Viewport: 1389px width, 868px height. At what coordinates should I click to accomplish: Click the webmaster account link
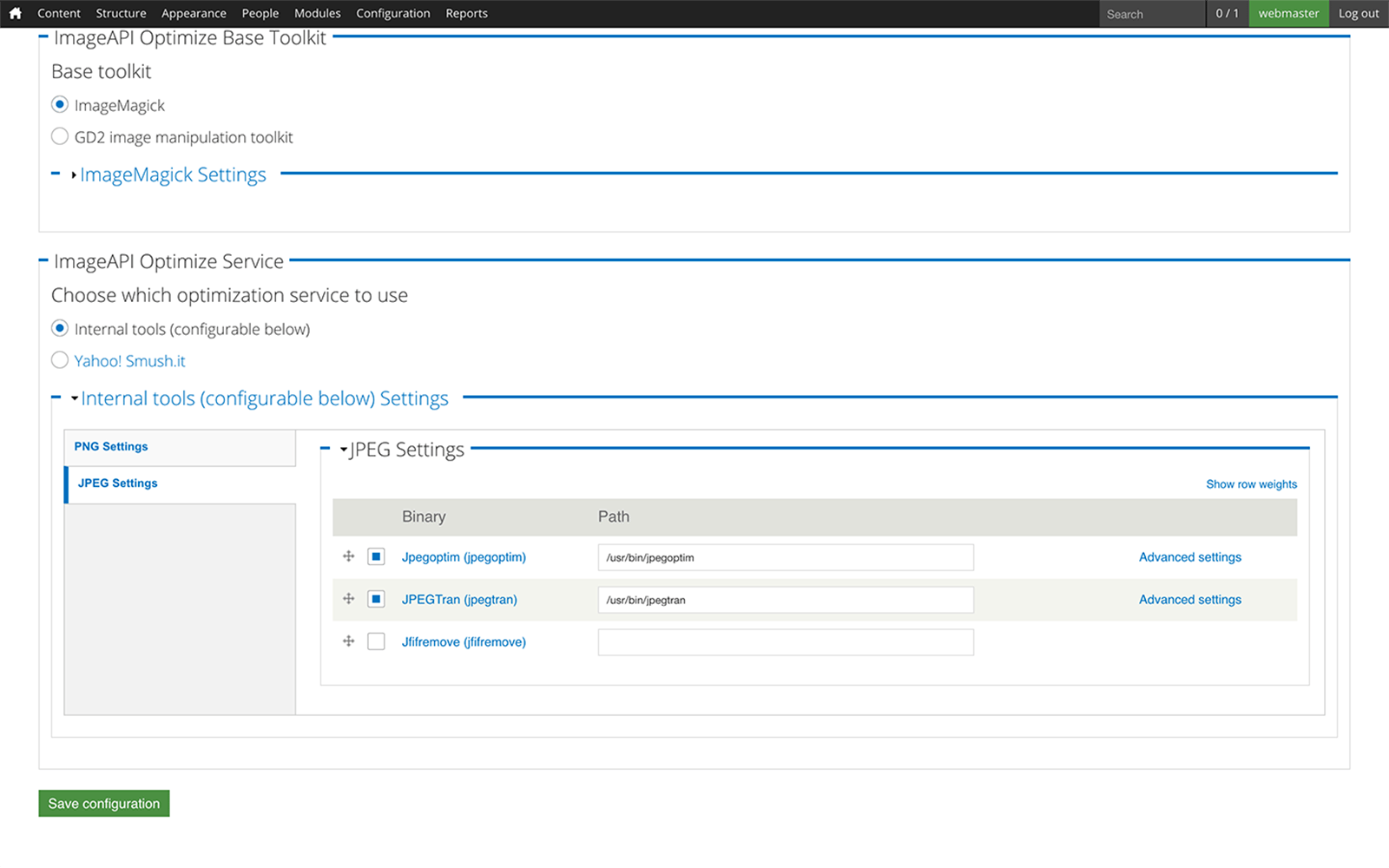pyautogui.click(x=1288, y=13)
